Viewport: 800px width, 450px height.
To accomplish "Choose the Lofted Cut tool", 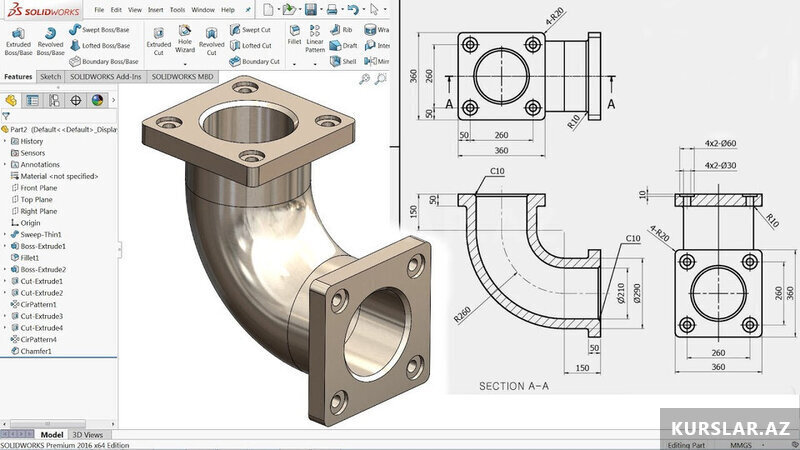I will (x=251, y=45).
